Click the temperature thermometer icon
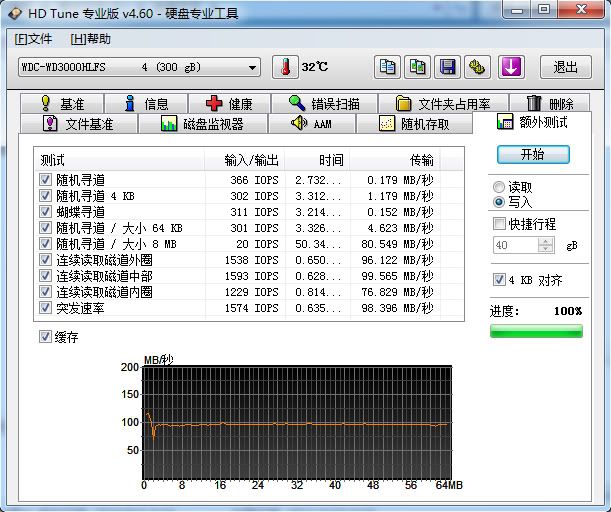This screenshot has width=611, height=512. tap(285, 67)
